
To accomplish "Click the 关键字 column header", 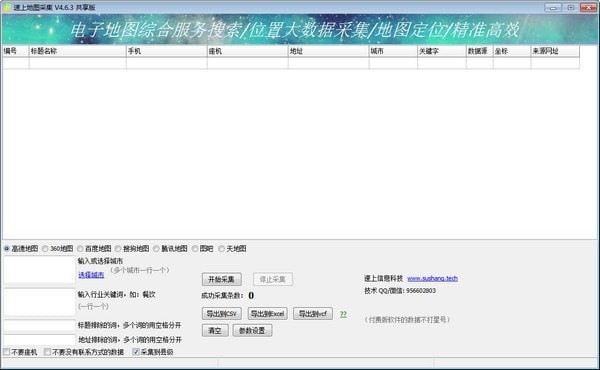I will pyautogui.click(x=442, y=51).
